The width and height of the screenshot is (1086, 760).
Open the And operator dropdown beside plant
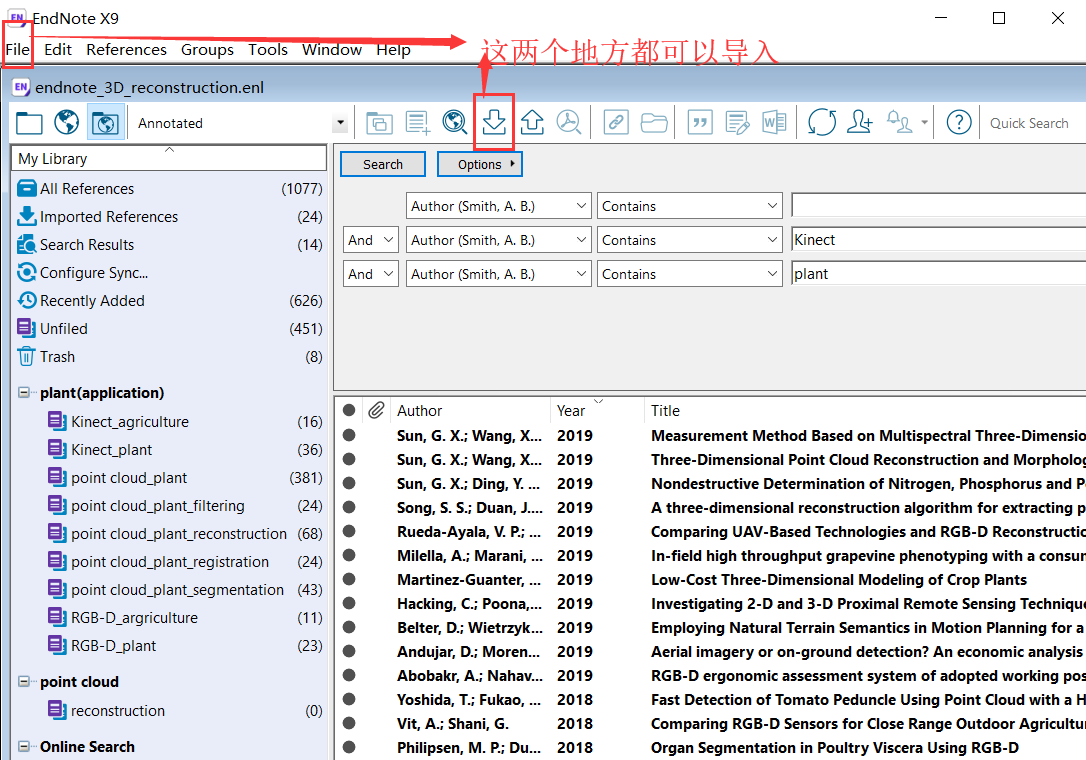click(371, 274)
